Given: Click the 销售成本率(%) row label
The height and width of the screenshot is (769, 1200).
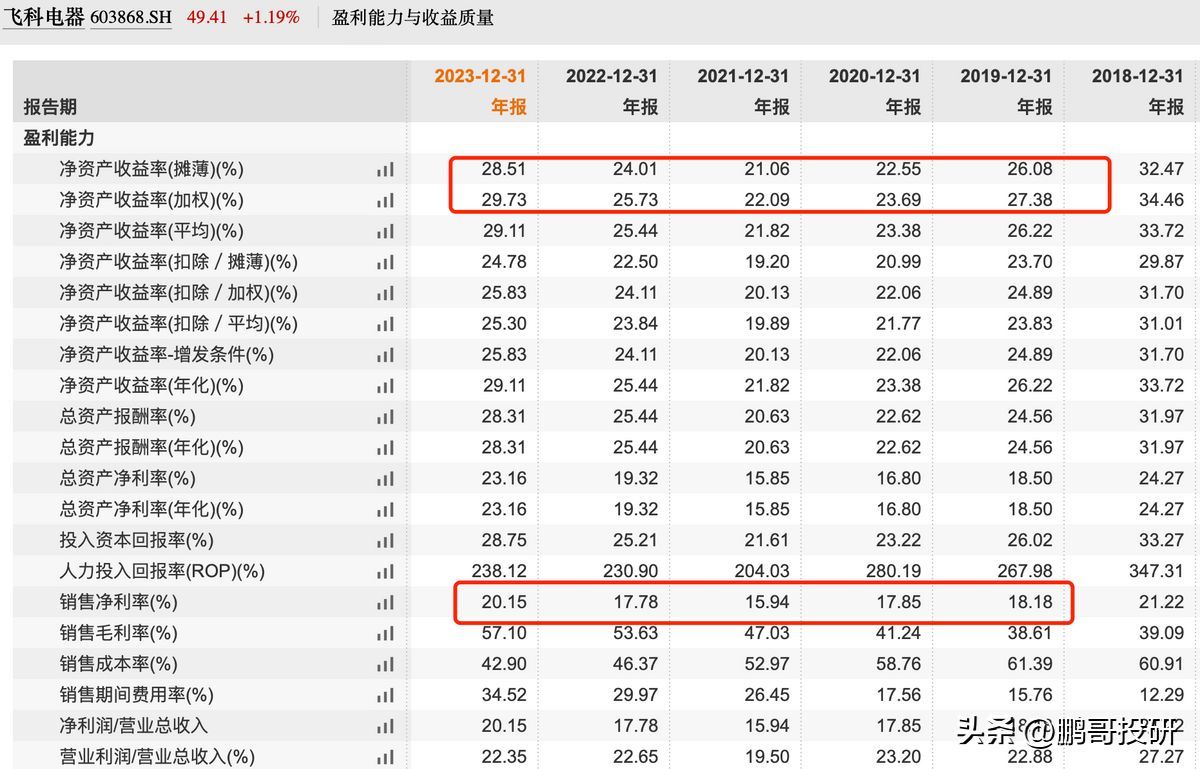Looking at the screenshot, I should coord(118,664).
